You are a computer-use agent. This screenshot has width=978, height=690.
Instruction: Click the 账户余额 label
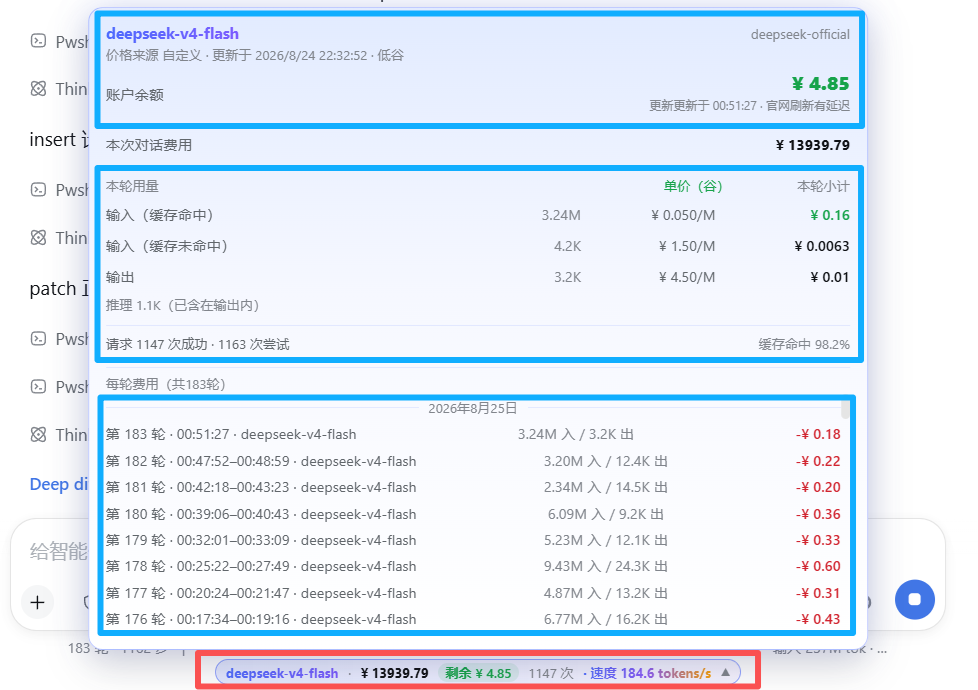pos(135,95)
